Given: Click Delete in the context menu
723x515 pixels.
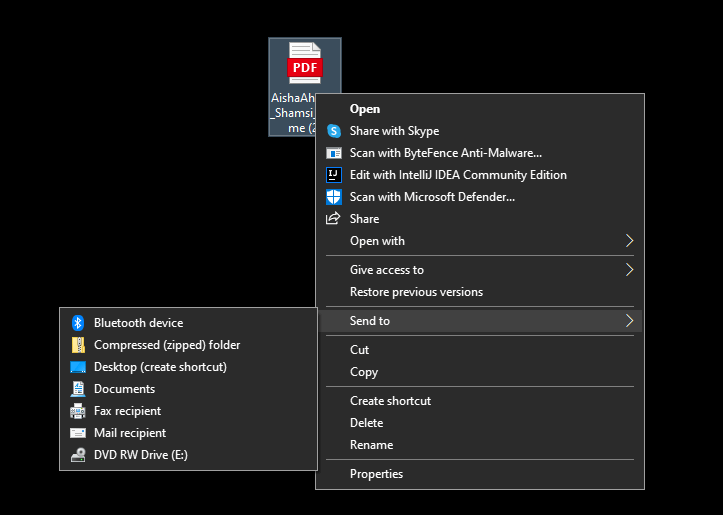Looking at the screenshot, I should coord(366,423).
